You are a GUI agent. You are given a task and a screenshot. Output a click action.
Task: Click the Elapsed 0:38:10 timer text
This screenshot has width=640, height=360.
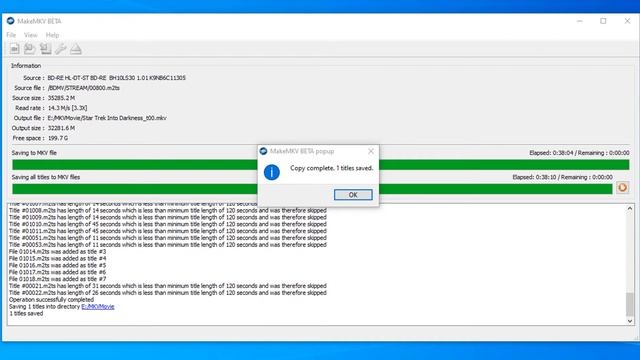[562, 177]
